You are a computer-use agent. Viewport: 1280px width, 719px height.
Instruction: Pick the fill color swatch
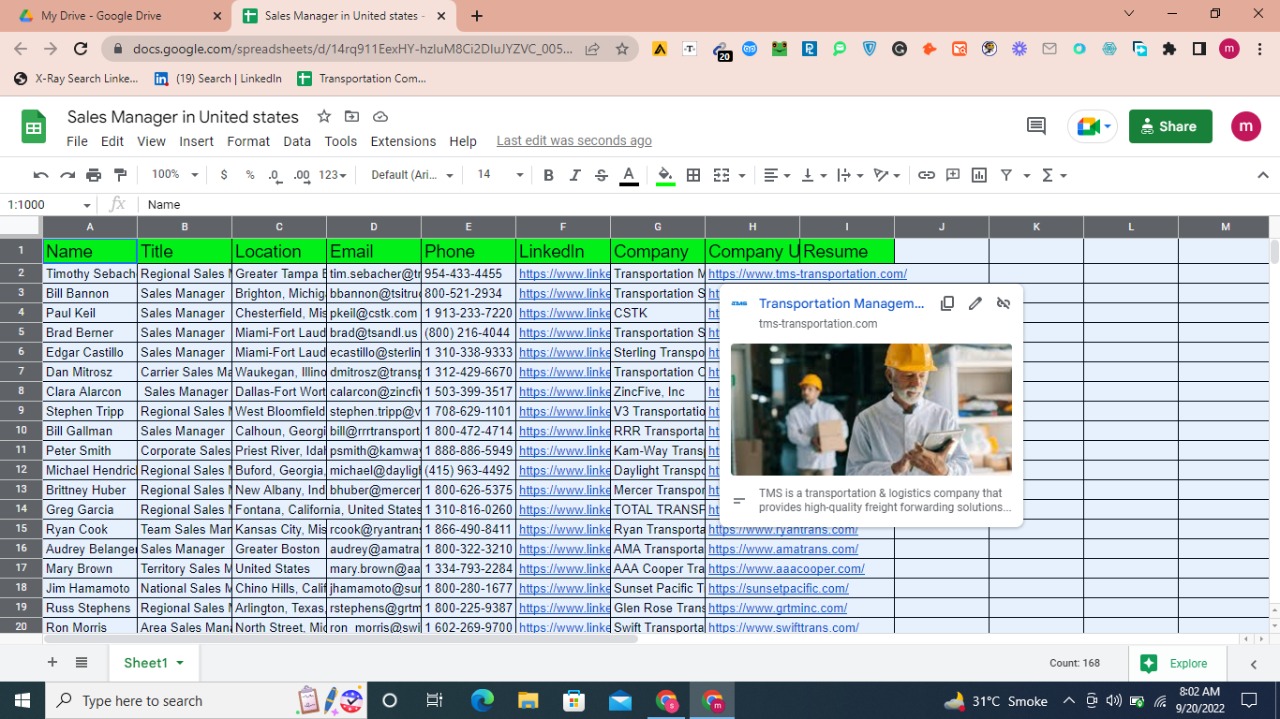click(665, 175)
